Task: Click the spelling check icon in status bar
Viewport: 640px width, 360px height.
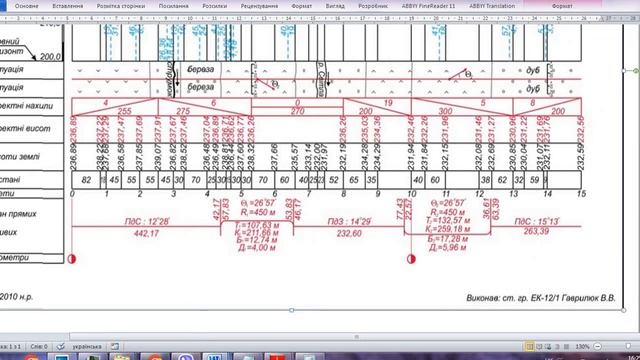Action: pyautogui.click(x=60, y=347)
